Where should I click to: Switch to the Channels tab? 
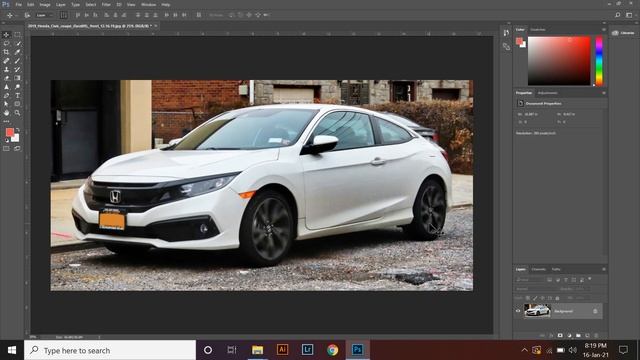click(538, 269)
